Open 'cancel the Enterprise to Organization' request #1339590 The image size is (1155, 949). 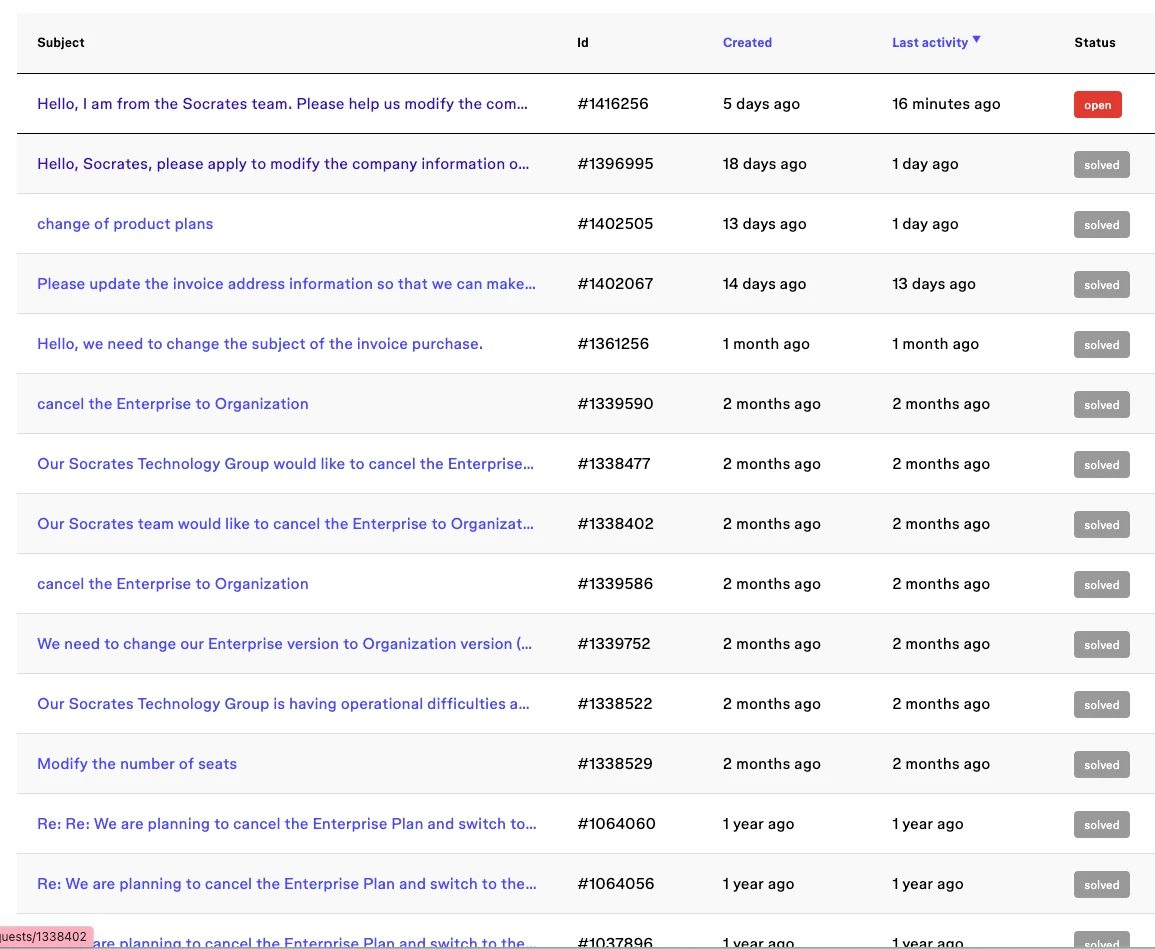[172, 404]
